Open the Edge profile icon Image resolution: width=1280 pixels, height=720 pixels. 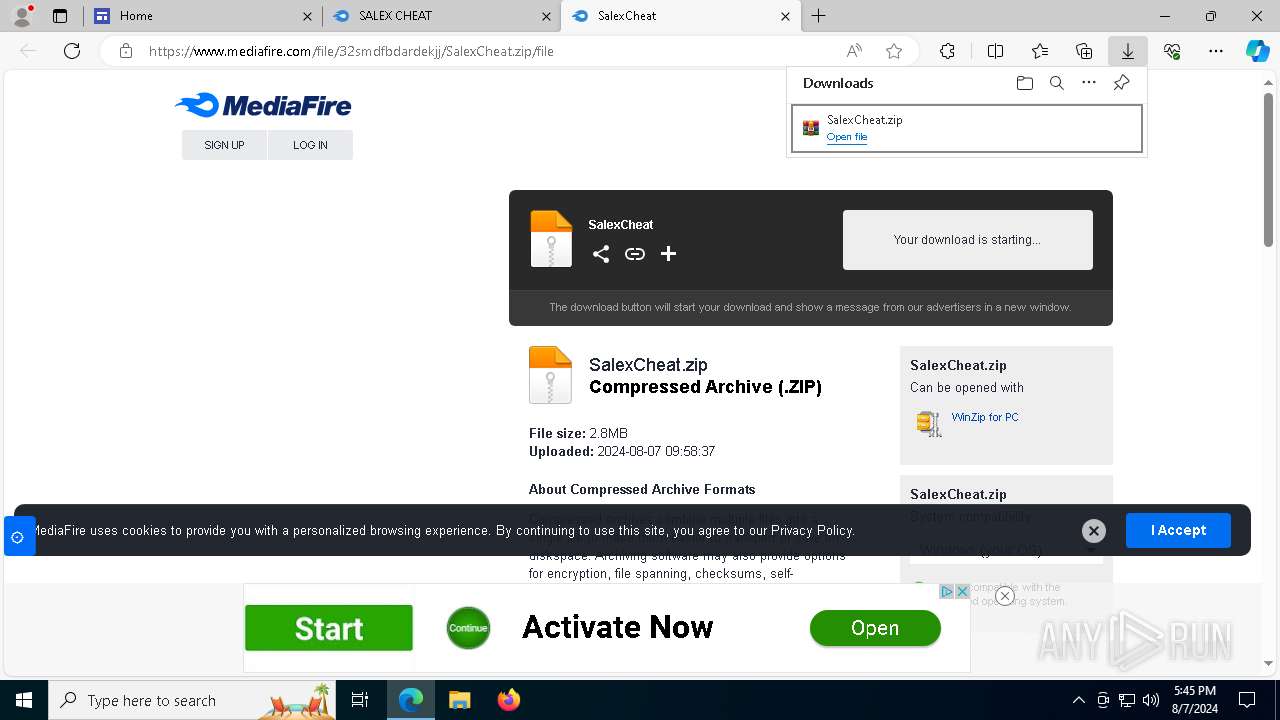tap(21, 16)
